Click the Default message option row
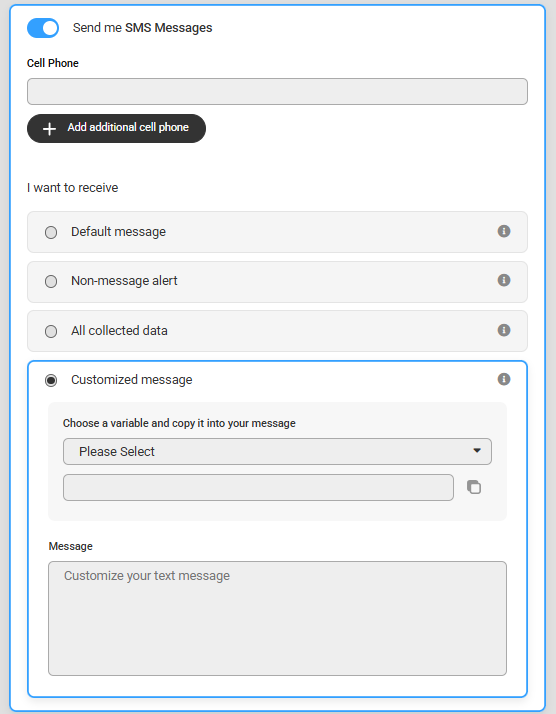Viewport: 556px width, 714px height. [277, 232]
